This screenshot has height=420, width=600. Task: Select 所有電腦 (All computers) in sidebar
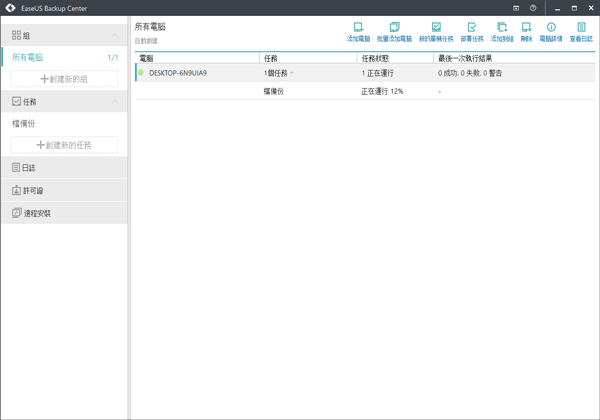pyautogui.click(x=64, y=57)
